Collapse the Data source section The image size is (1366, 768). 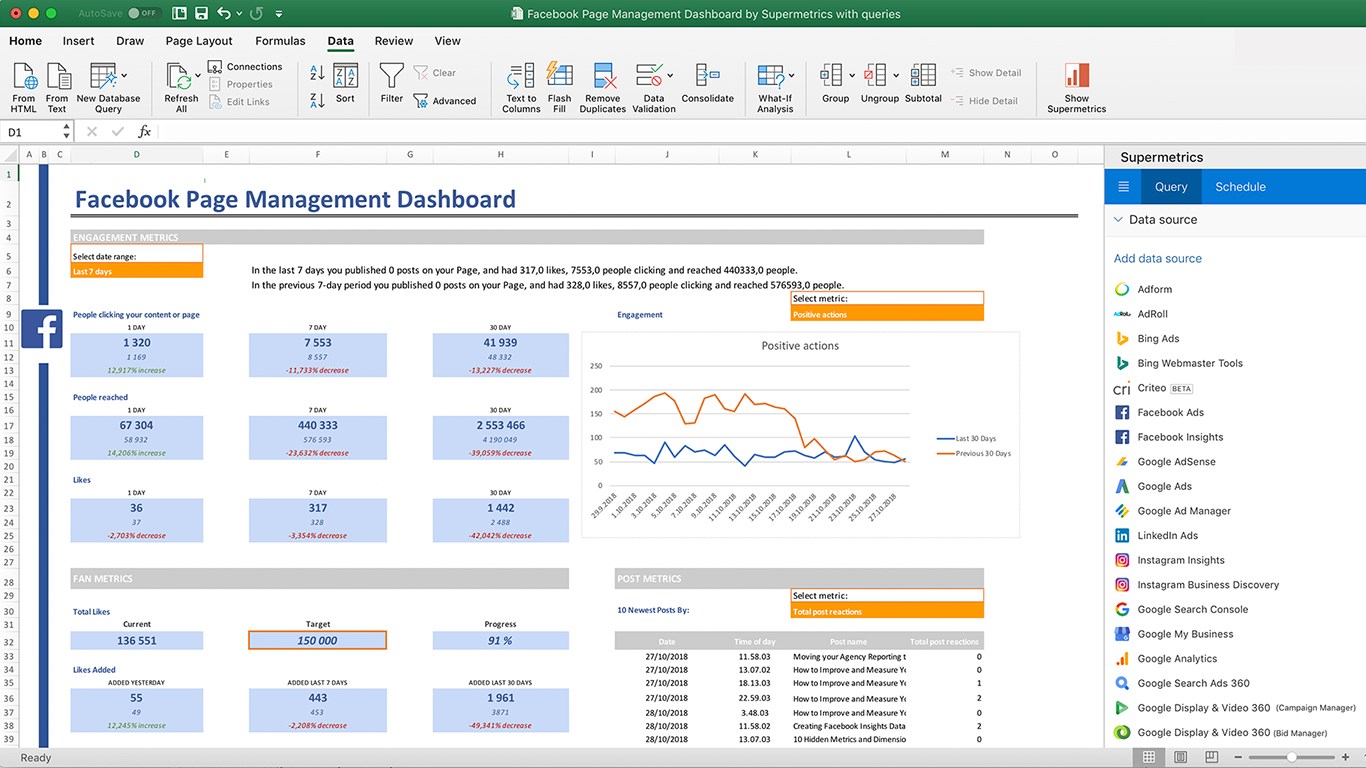1119,220
